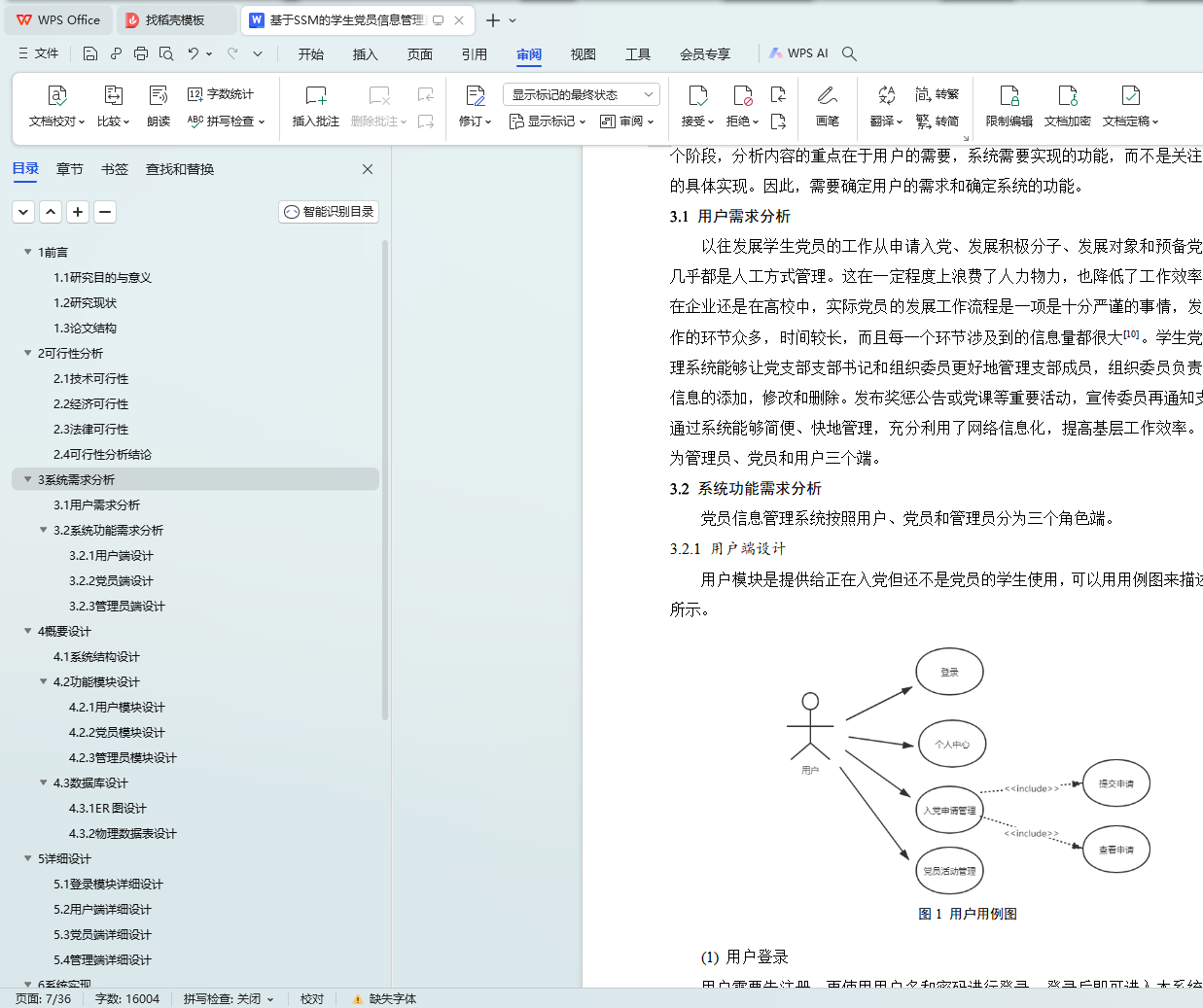
Task: Click the print preview icon
Action: point(166,53)
